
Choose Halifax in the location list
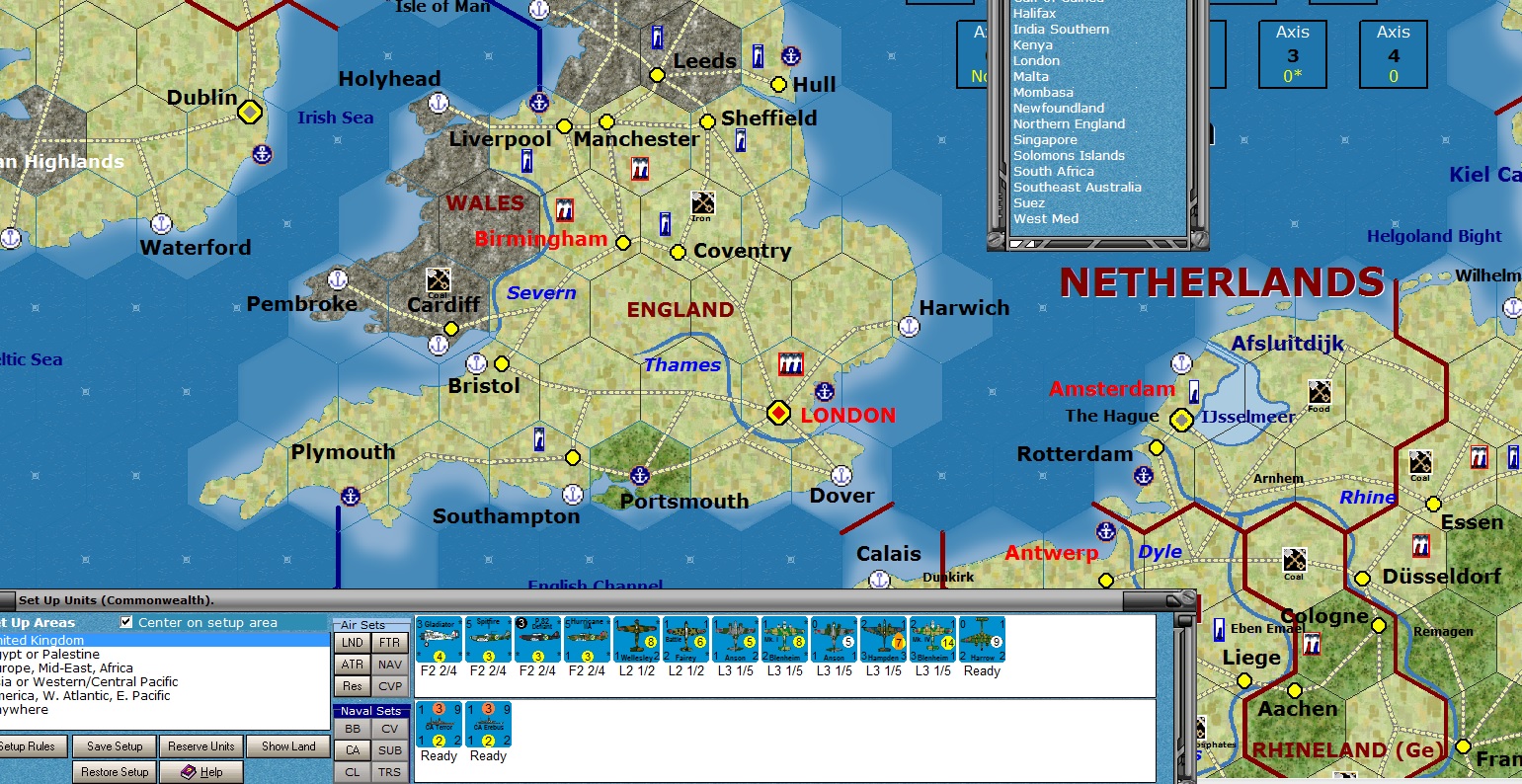pos(1034,13)
